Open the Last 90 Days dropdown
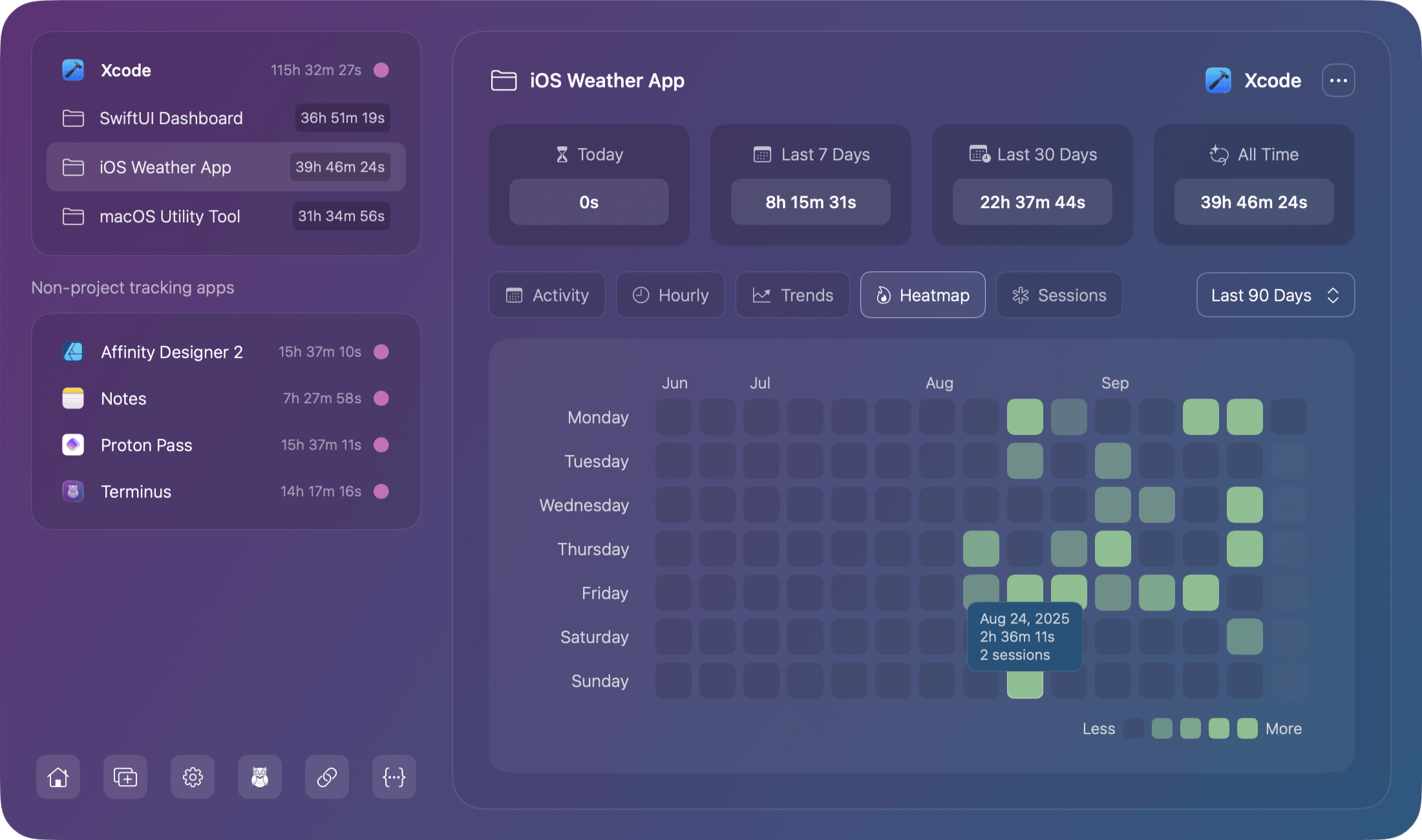Image resolution: width=1422 pixels, height=840 pixels. pyautogui.click(x=1275, y=295)
